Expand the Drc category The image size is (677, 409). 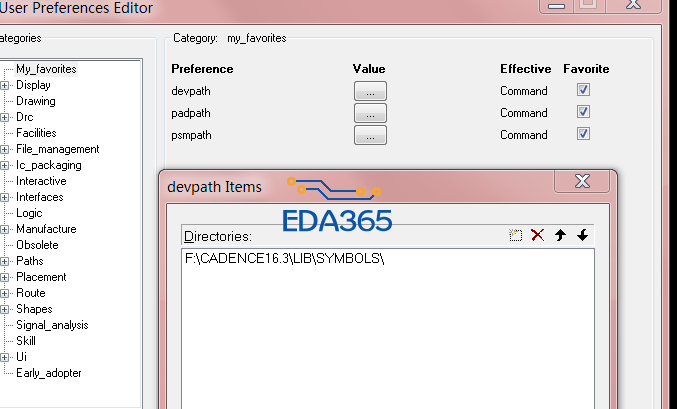click(4, 117)
